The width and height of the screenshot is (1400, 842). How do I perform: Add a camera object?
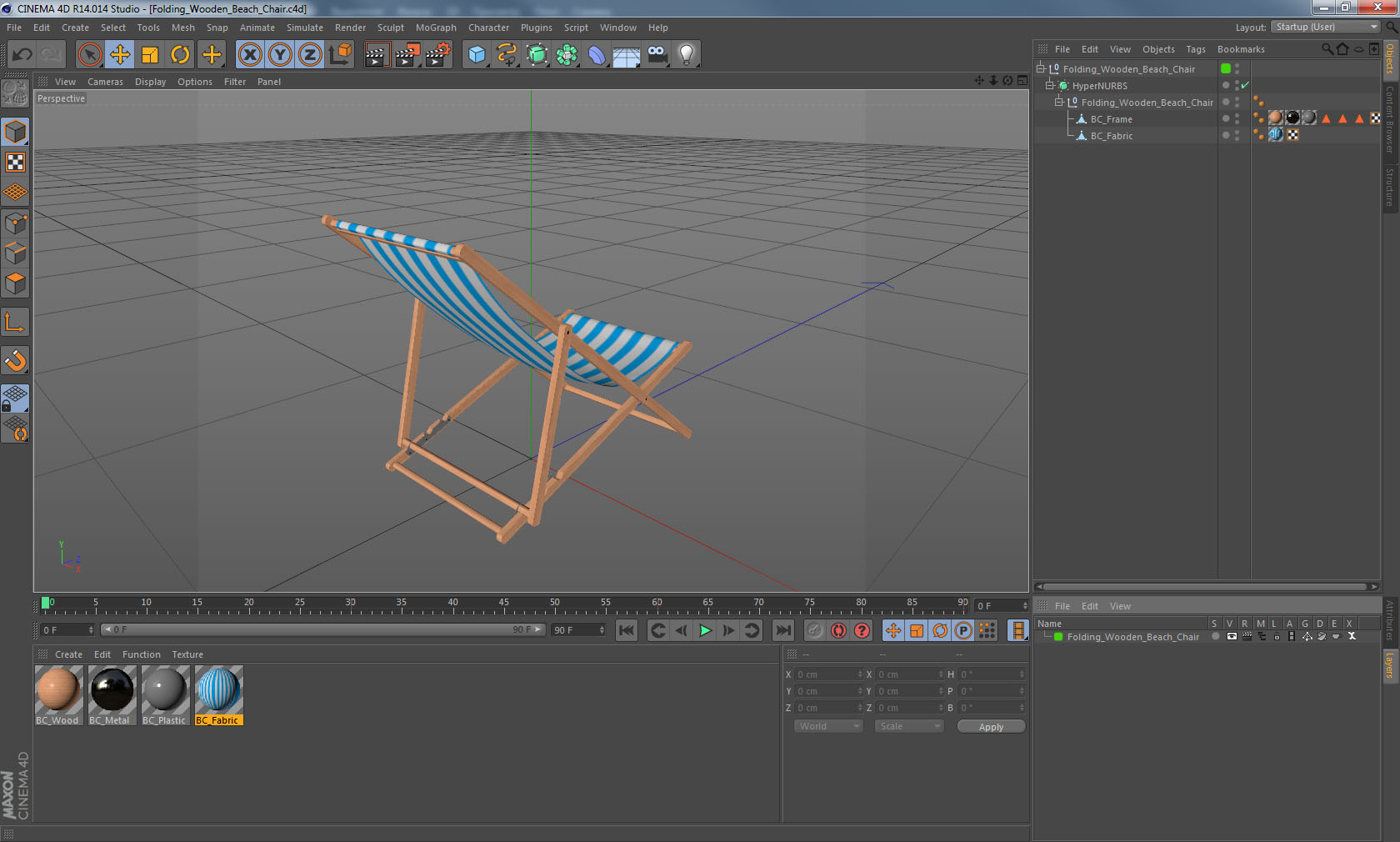pos(657,55)
